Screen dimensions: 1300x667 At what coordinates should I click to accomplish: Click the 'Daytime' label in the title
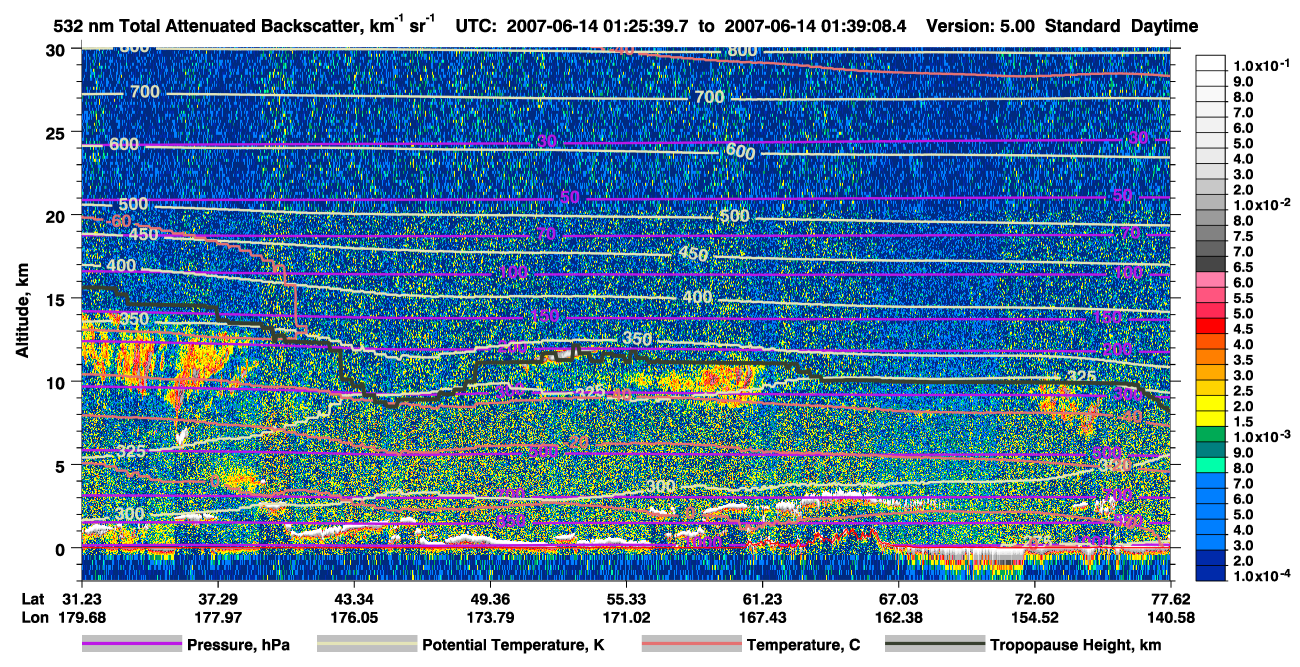1165,25
